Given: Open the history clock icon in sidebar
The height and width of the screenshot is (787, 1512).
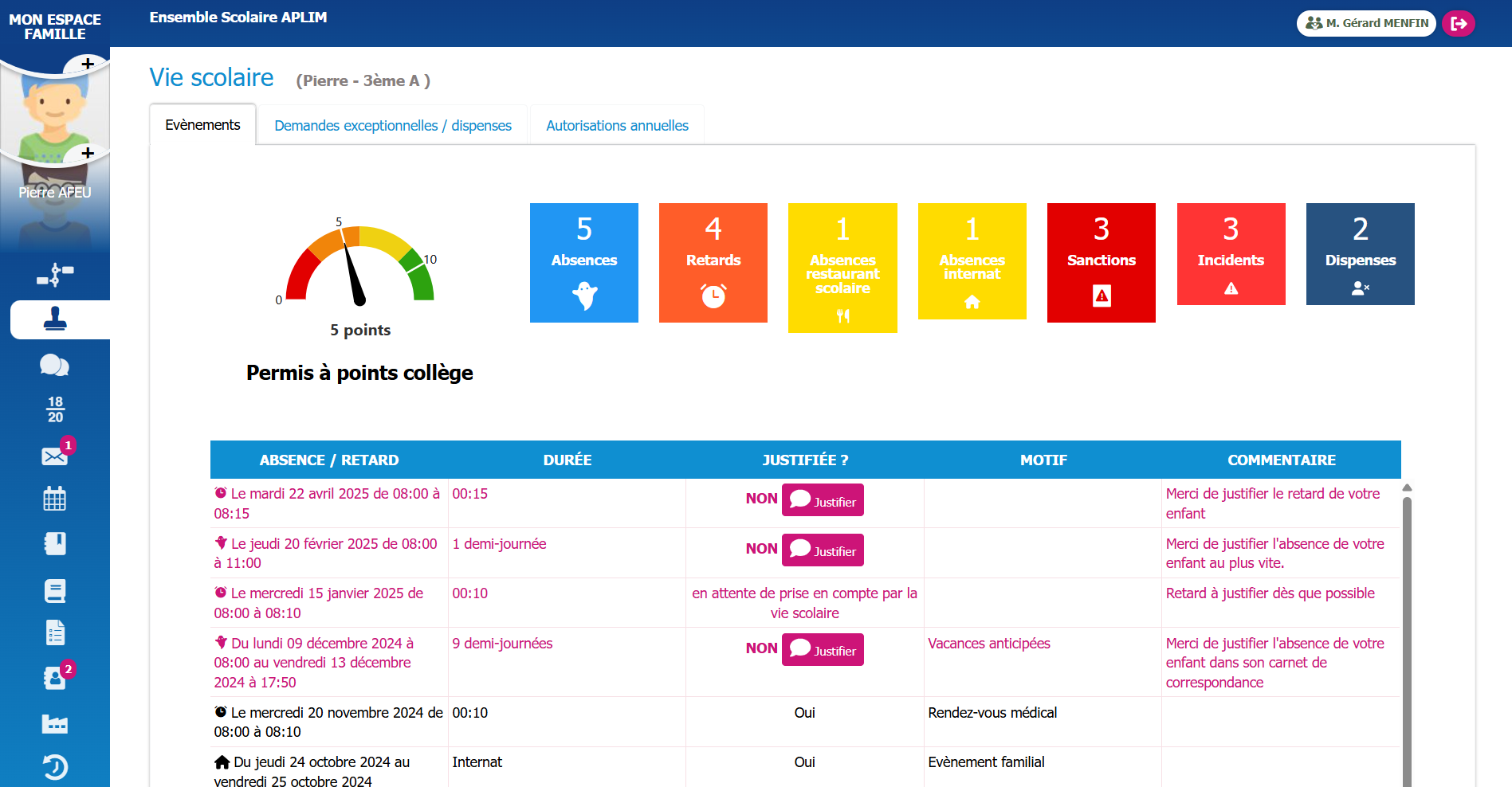Looking at the screenshot, I should pos(55,767).
